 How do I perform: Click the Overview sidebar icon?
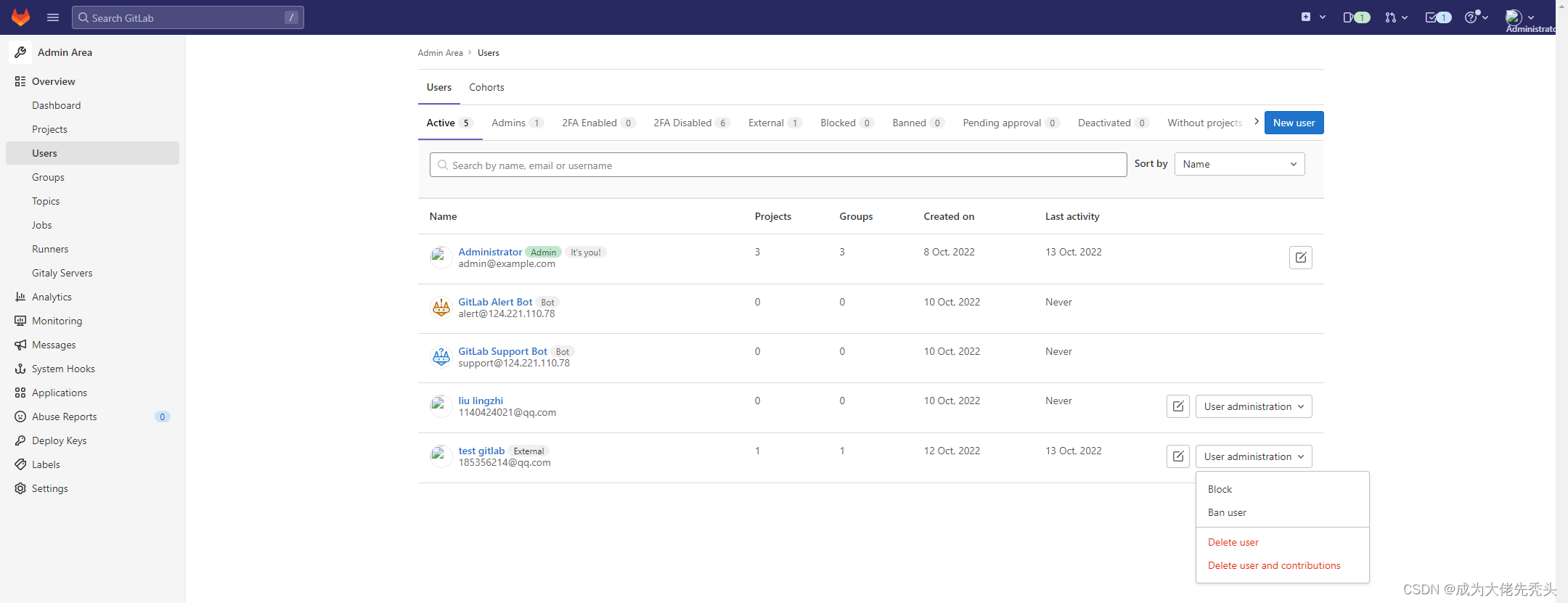coord(20,81)
